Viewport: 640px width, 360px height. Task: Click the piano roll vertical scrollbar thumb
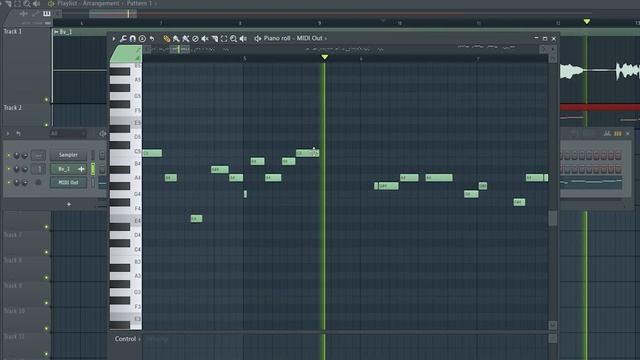[553, 218]
